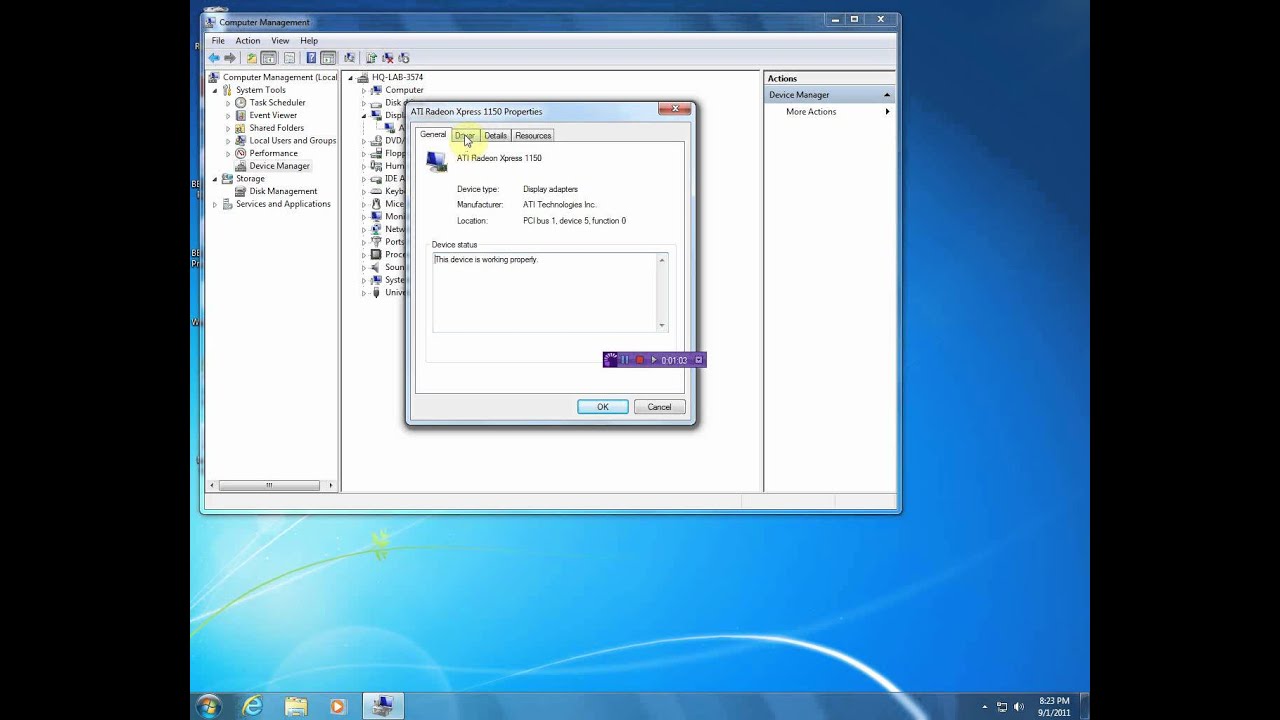Viewport: 1280px width, 720px height.
Task: Select Disk Management in console tree
Action: point(283,191)
